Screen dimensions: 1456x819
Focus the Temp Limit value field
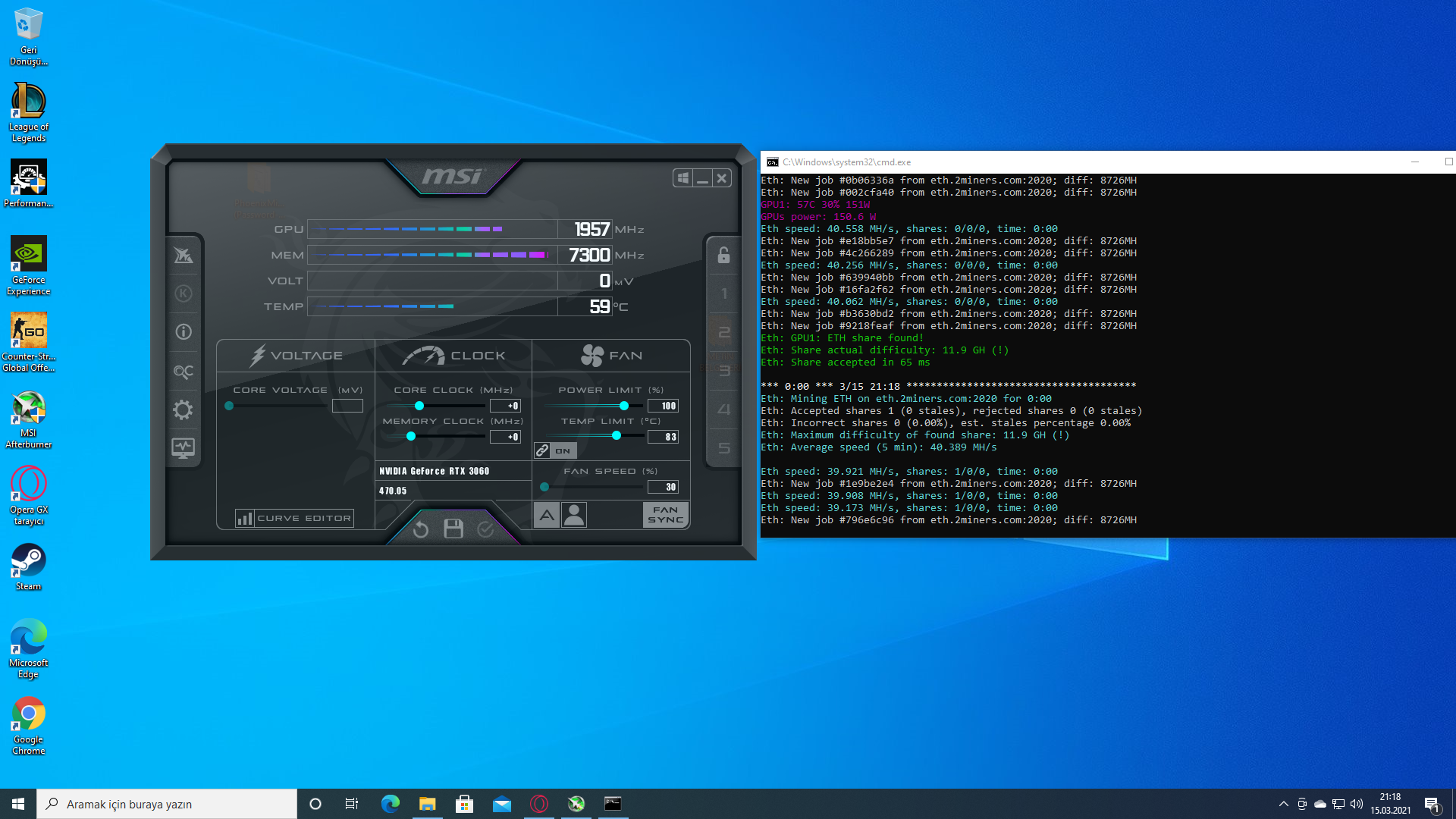[663, 437]
